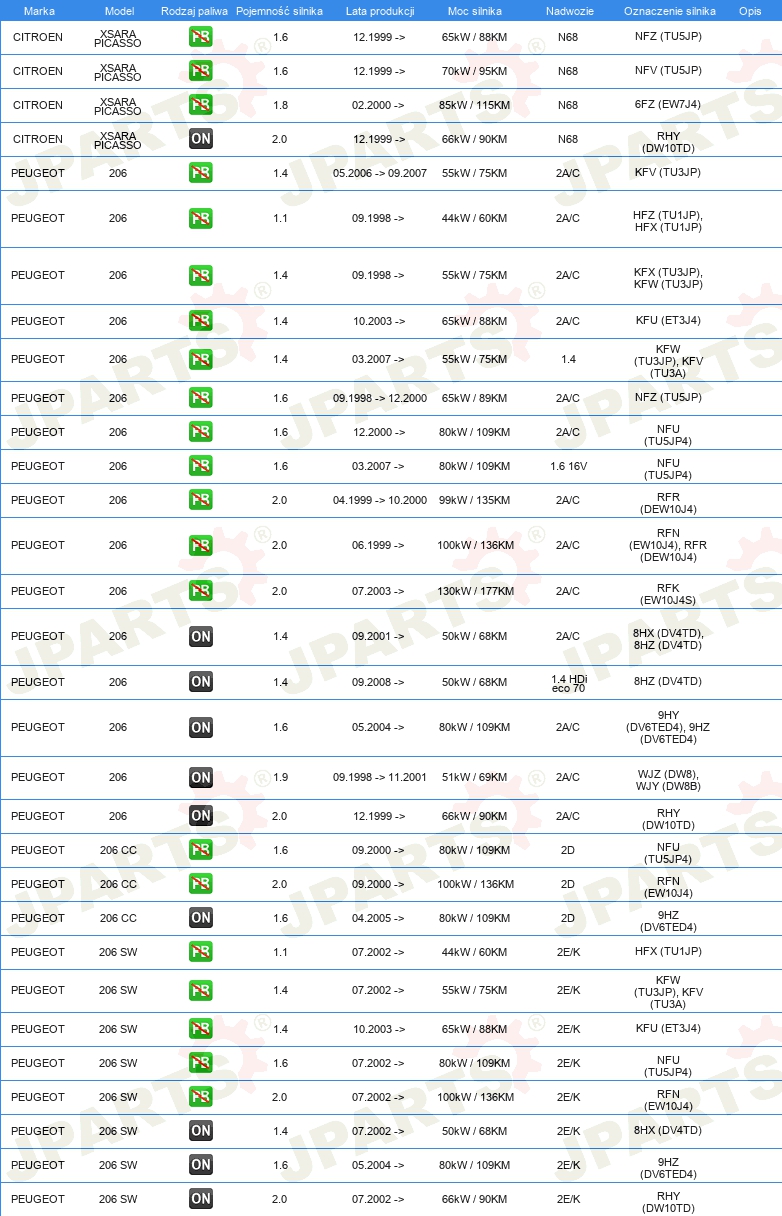Screen dimensions: 782x1216
Task: Select the 1.6 16V body cell
Action: click(x=568, y=466)
